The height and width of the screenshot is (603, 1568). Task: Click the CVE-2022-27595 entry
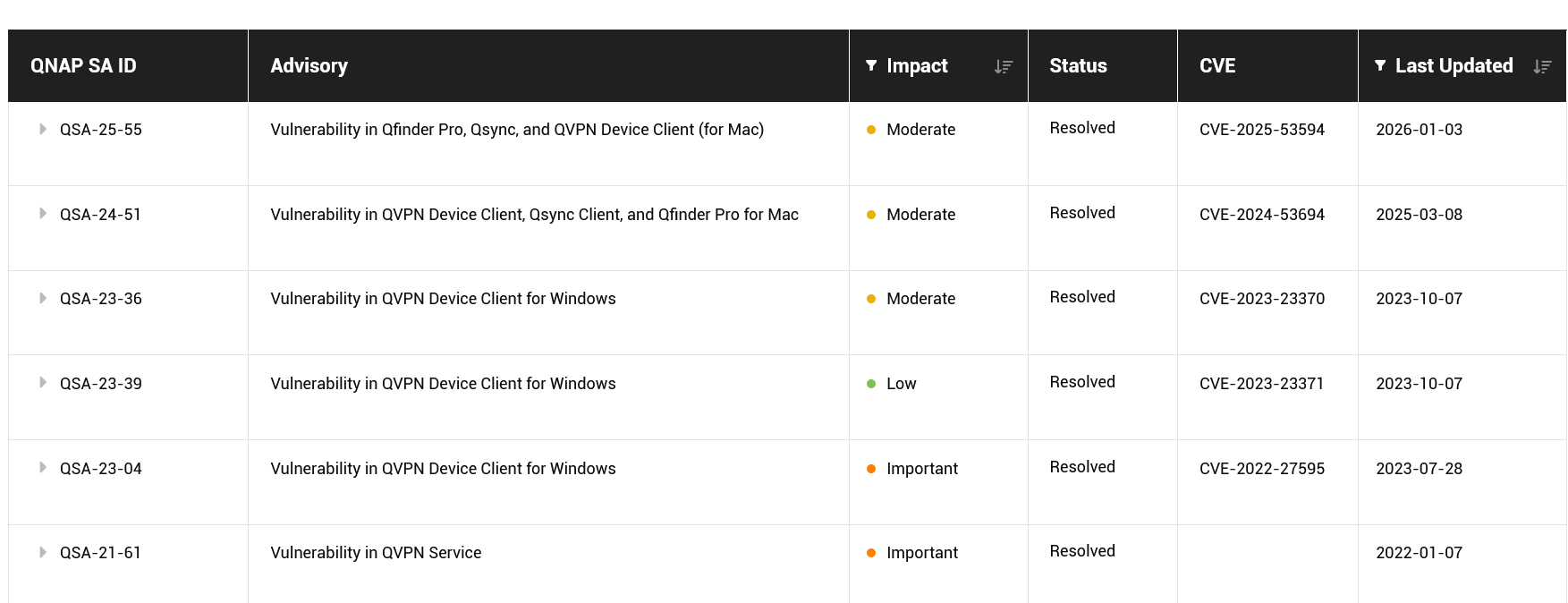click(x=1261, y=469)
